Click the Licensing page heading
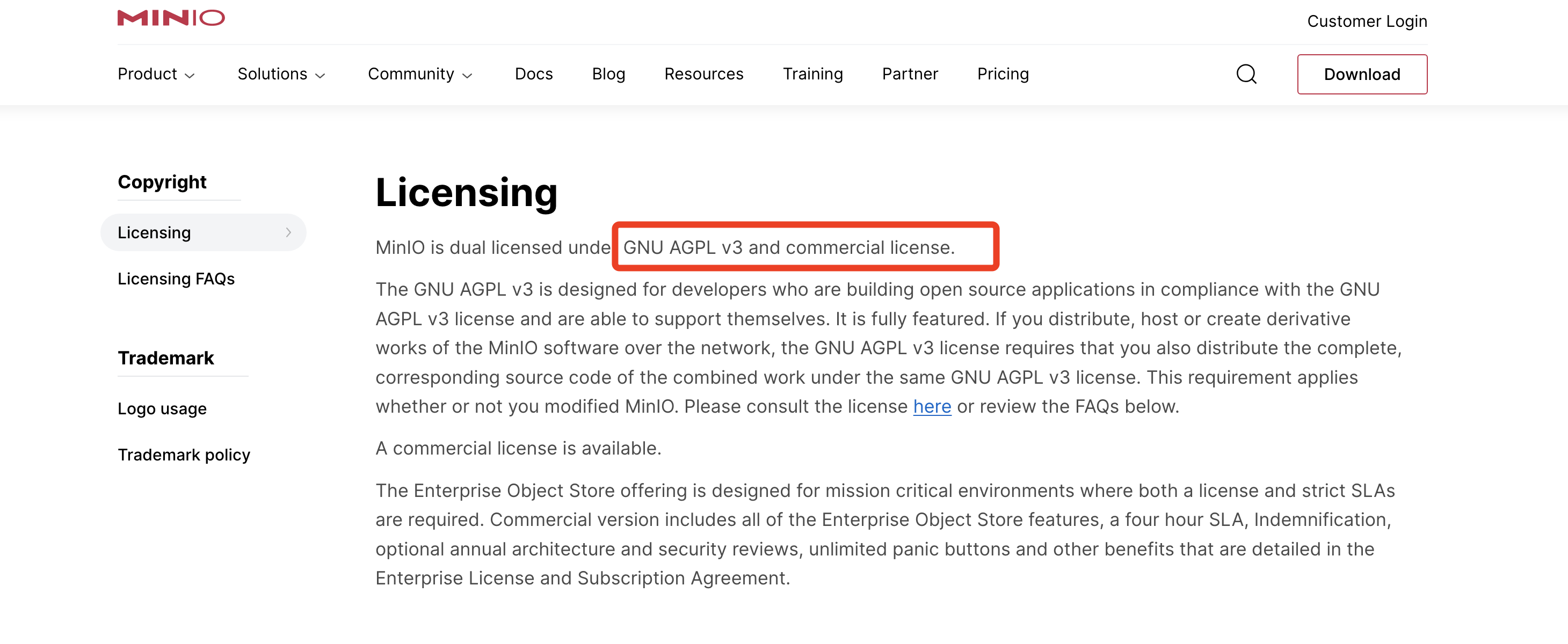The image size is (1568, 644). click(x=466, y=193)
